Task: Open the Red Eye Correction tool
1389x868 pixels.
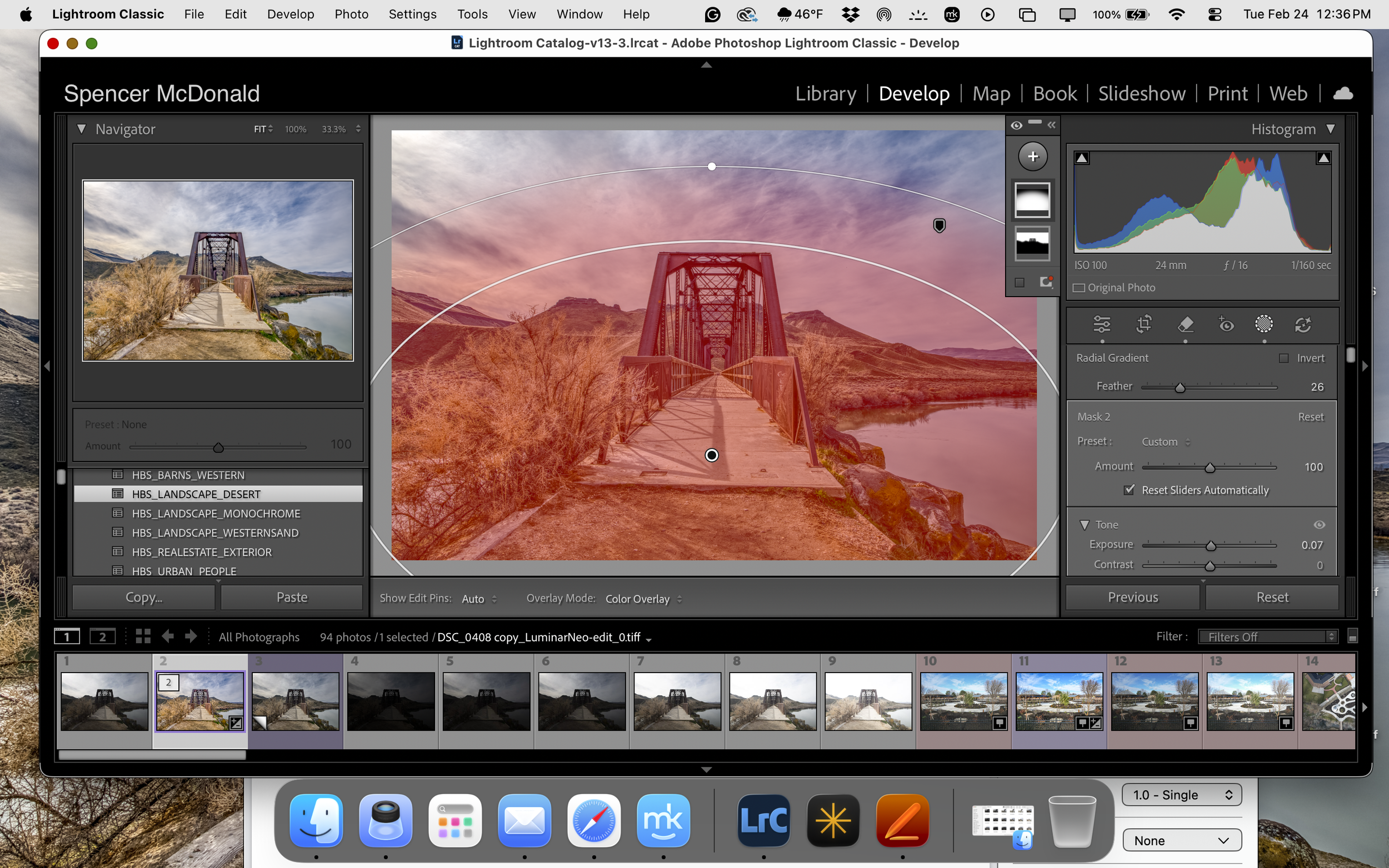Action: (x=1227, y=324)
